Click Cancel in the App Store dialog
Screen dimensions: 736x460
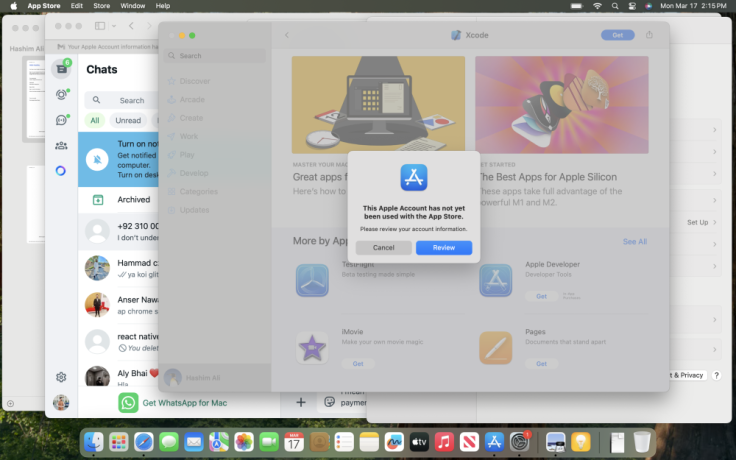[x=383, y=247]
